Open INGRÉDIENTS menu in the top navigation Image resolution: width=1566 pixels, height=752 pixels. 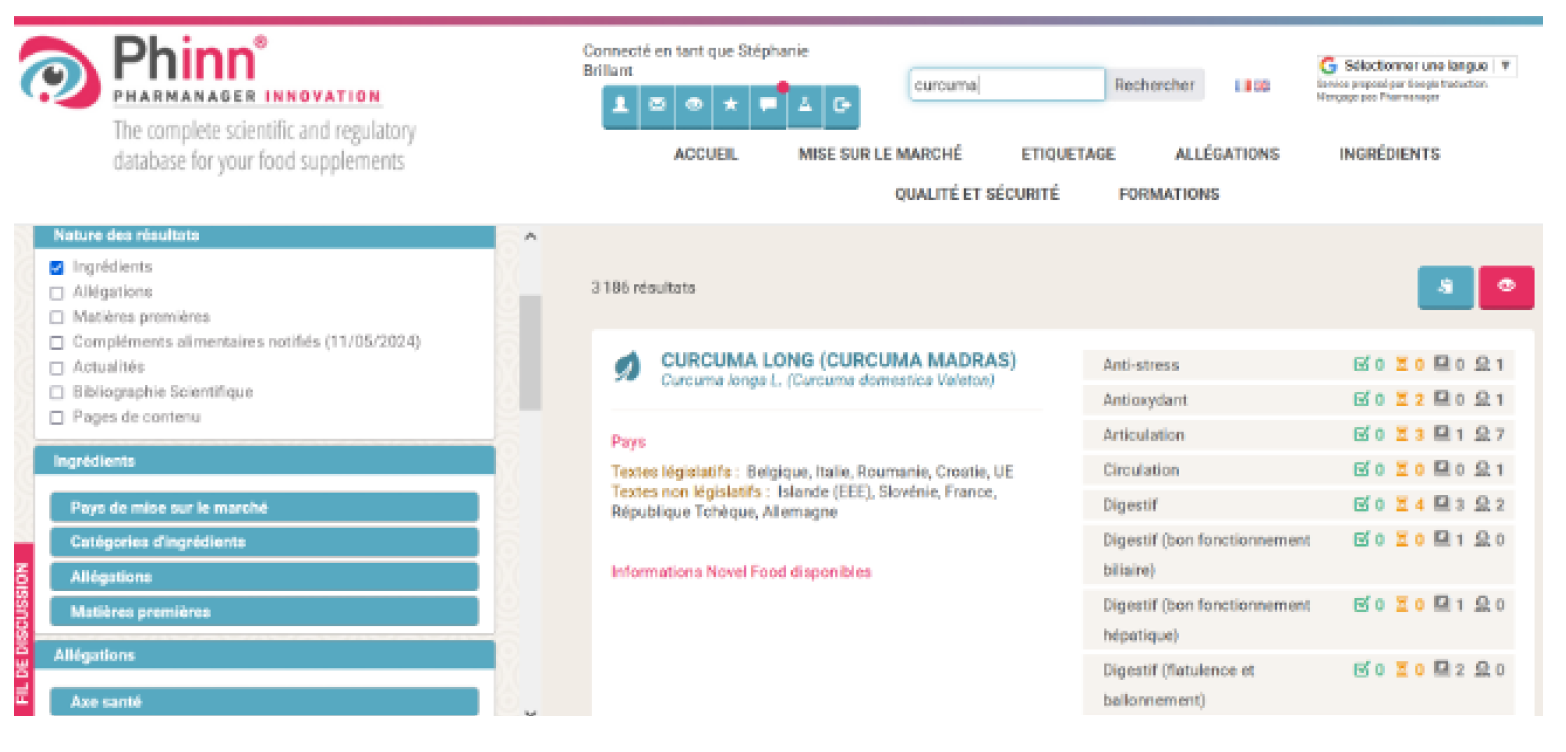(x=1390, y=154)
